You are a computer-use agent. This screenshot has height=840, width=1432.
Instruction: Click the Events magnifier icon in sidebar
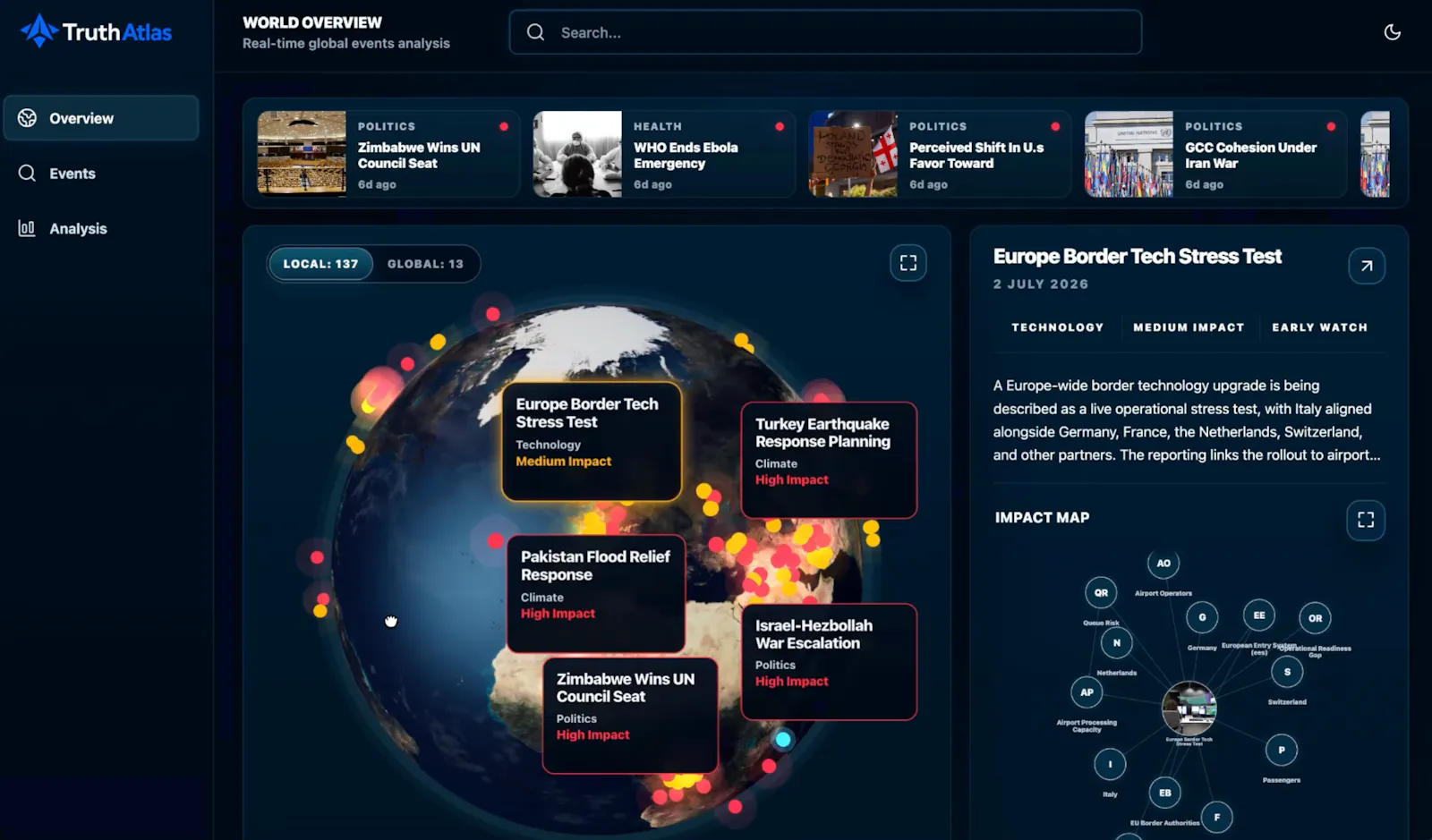tap(27, 174)
